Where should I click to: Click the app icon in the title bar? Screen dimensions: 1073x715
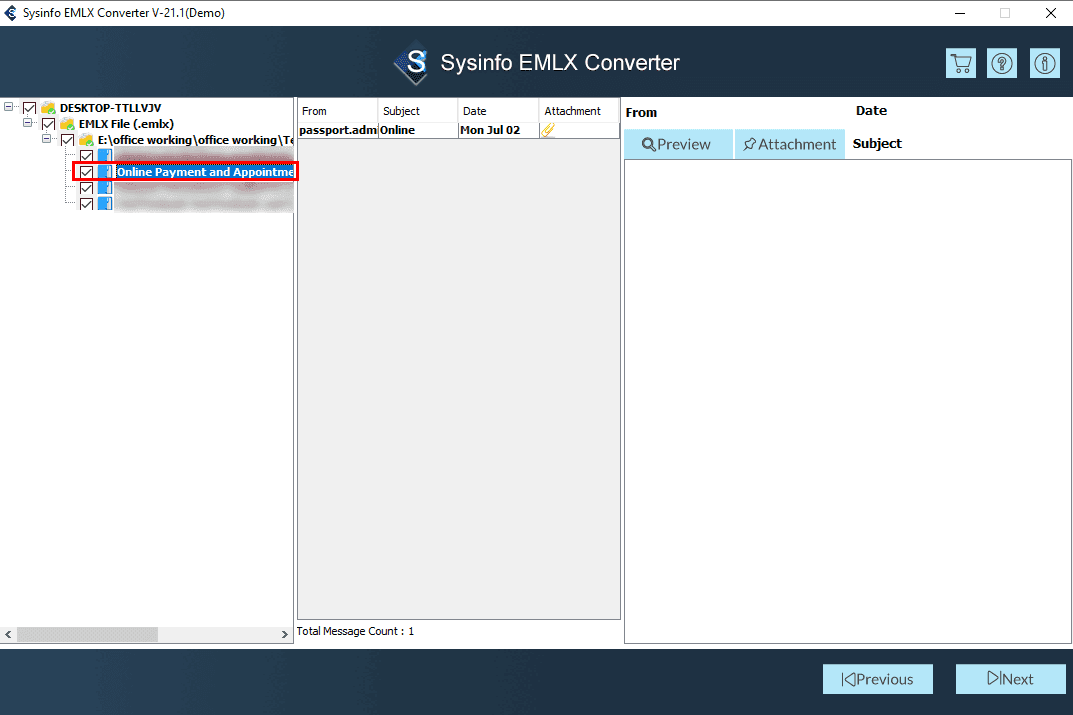click(10, 13)
